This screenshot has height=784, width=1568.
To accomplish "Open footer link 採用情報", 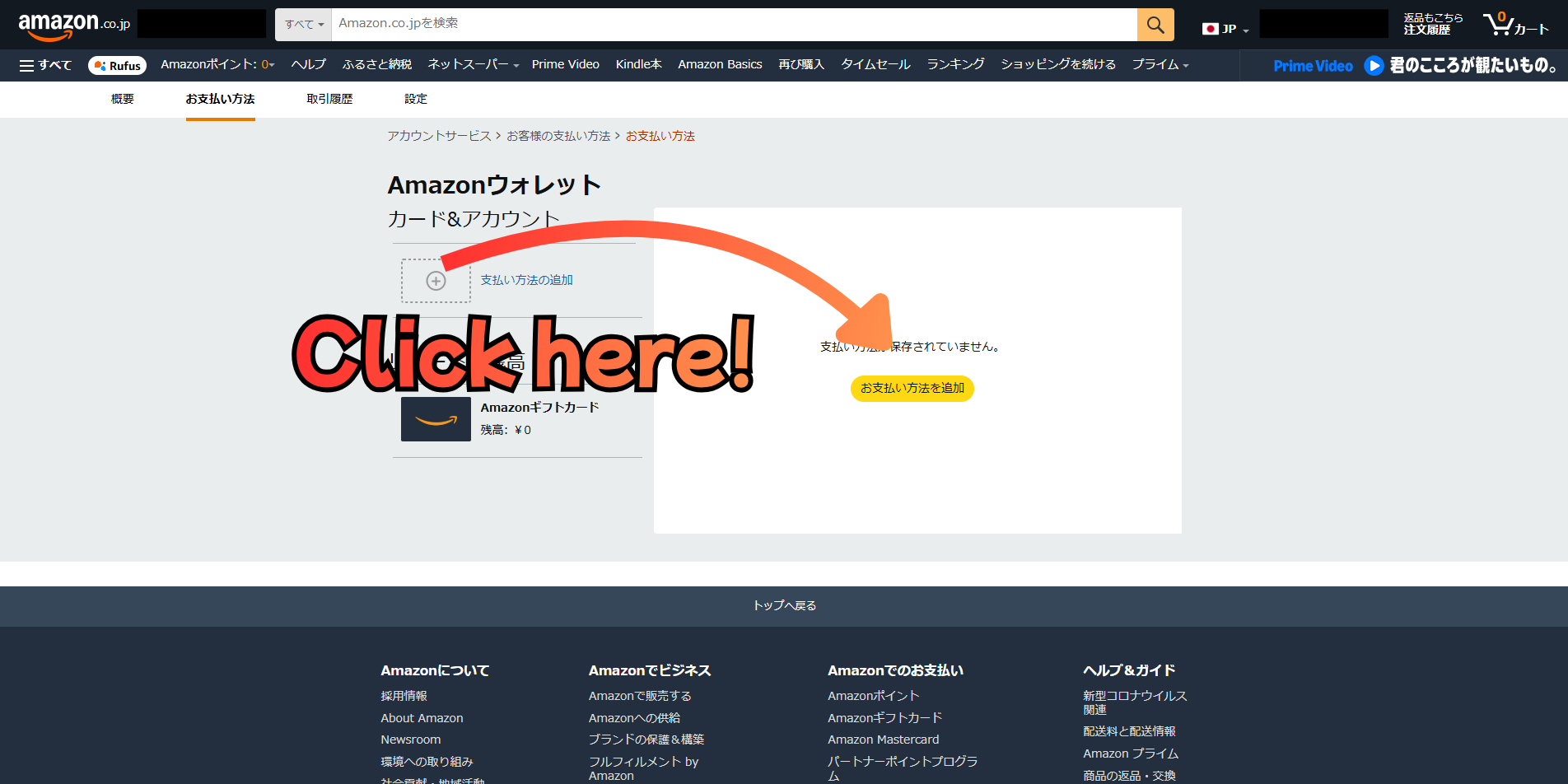I will 404,696.
